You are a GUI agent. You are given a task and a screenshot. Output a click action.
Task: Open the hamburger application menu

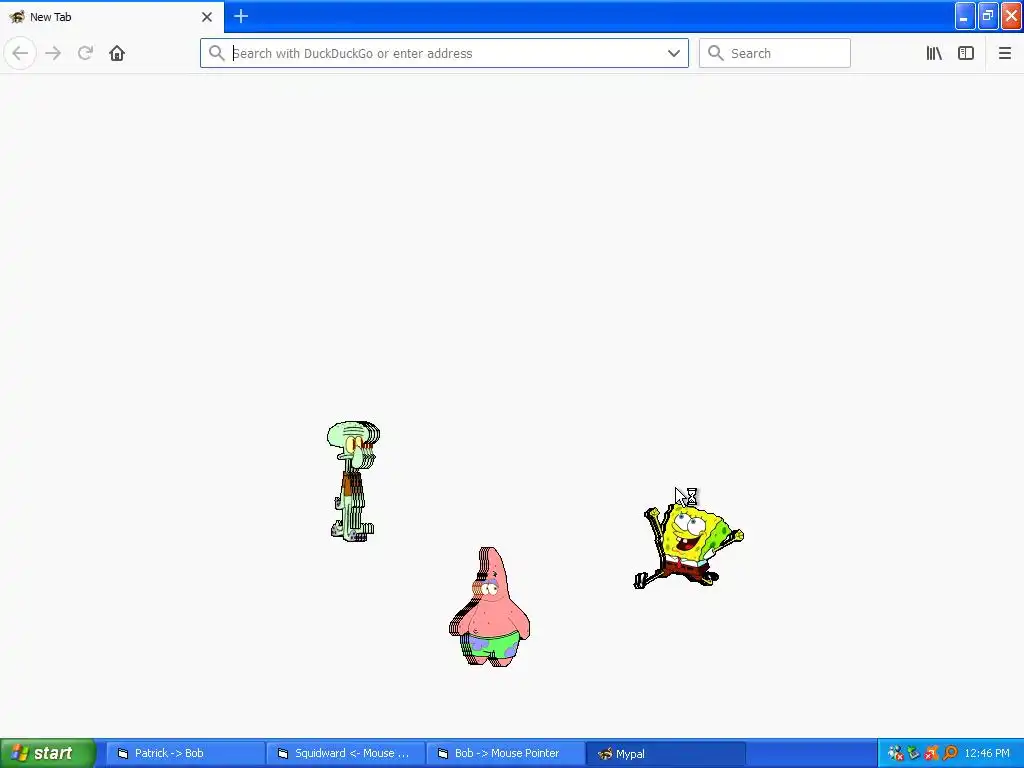pos(1004,53)
